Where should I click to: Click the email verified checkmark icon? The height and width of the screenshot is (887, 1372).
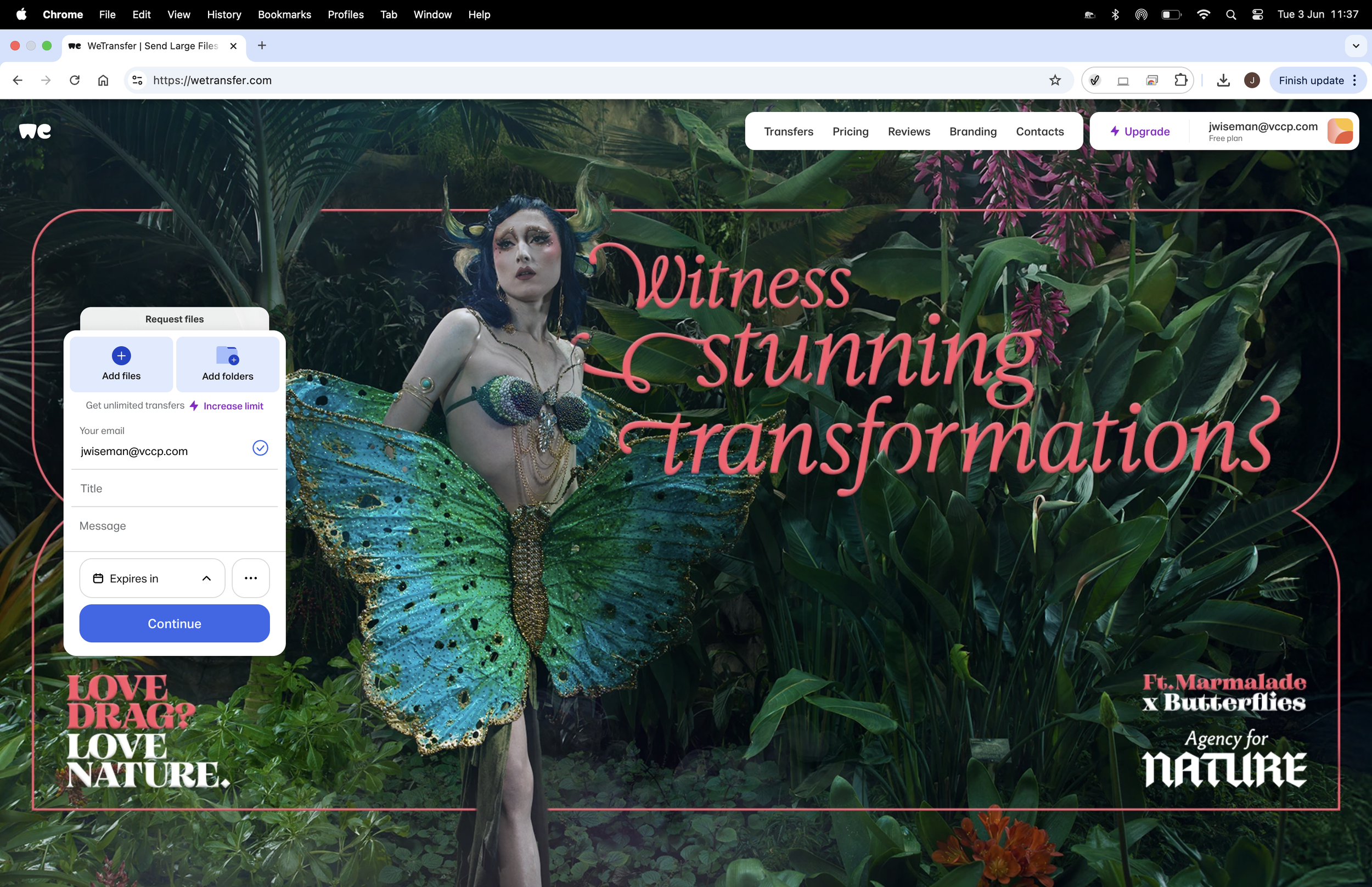pos(260,448)
